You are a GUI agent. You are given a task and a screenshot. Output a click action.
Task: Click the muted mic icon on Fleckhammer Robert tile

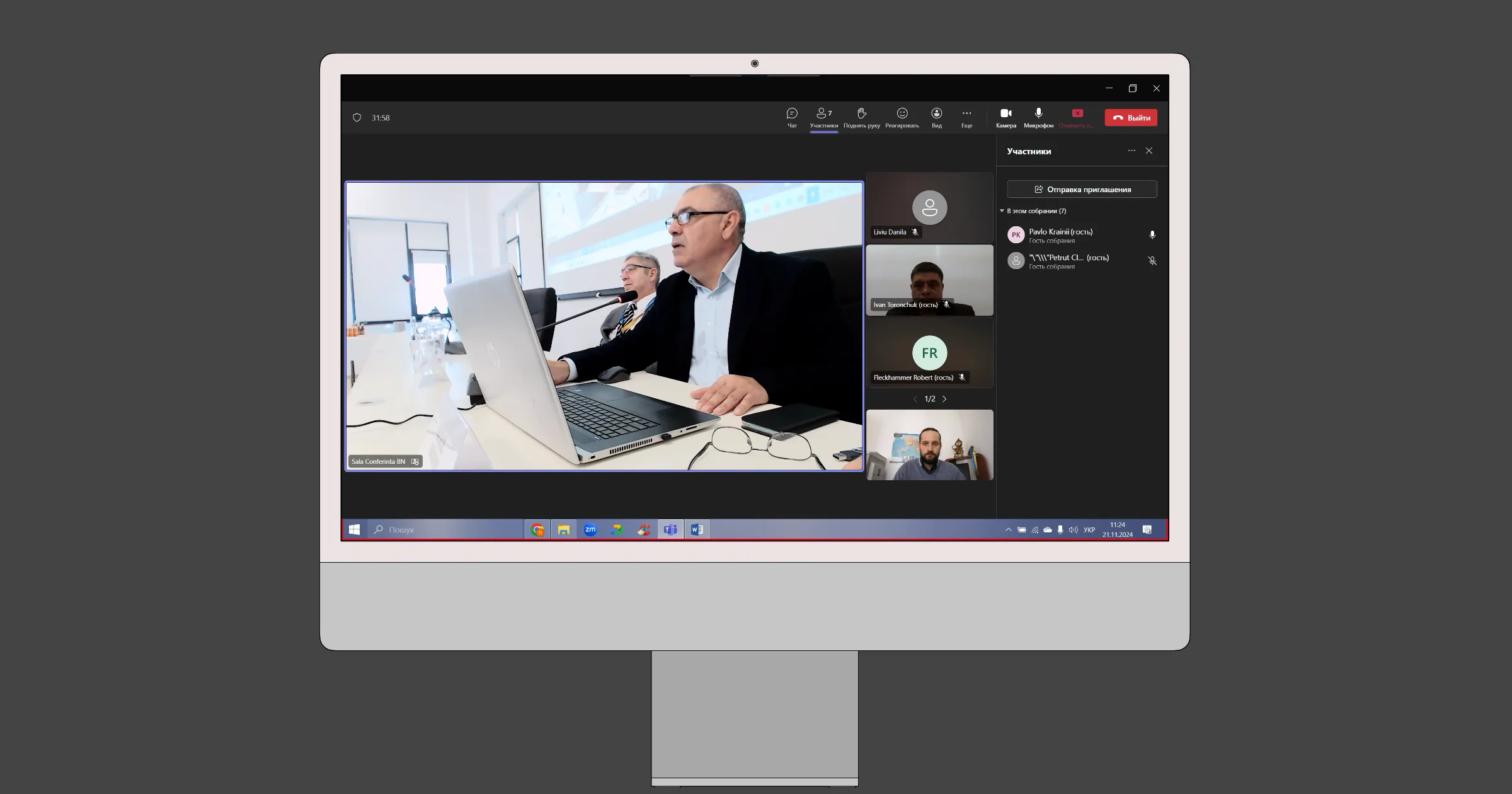tap(961, 377)
